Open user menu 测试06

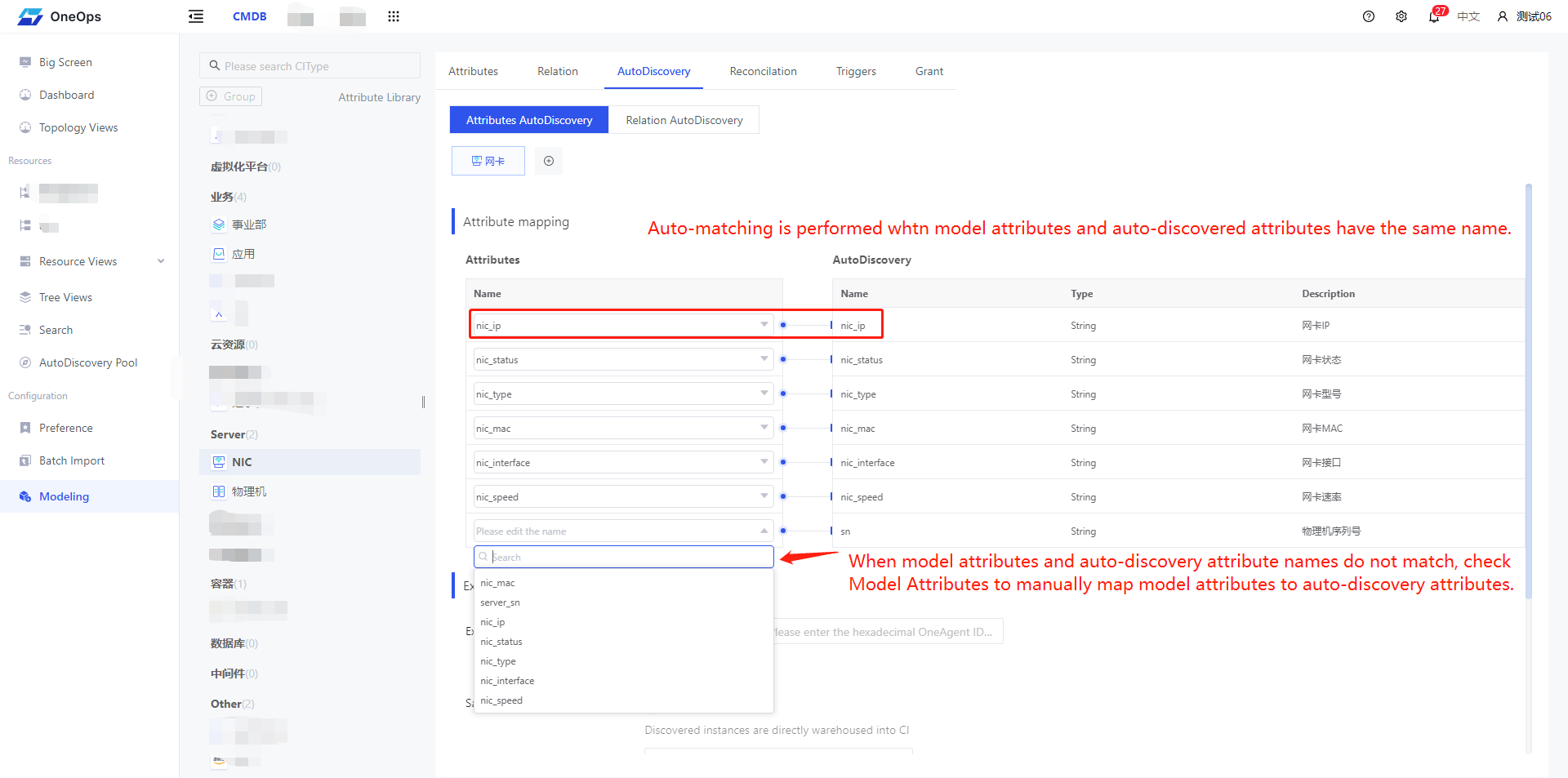pos(1525,16)
